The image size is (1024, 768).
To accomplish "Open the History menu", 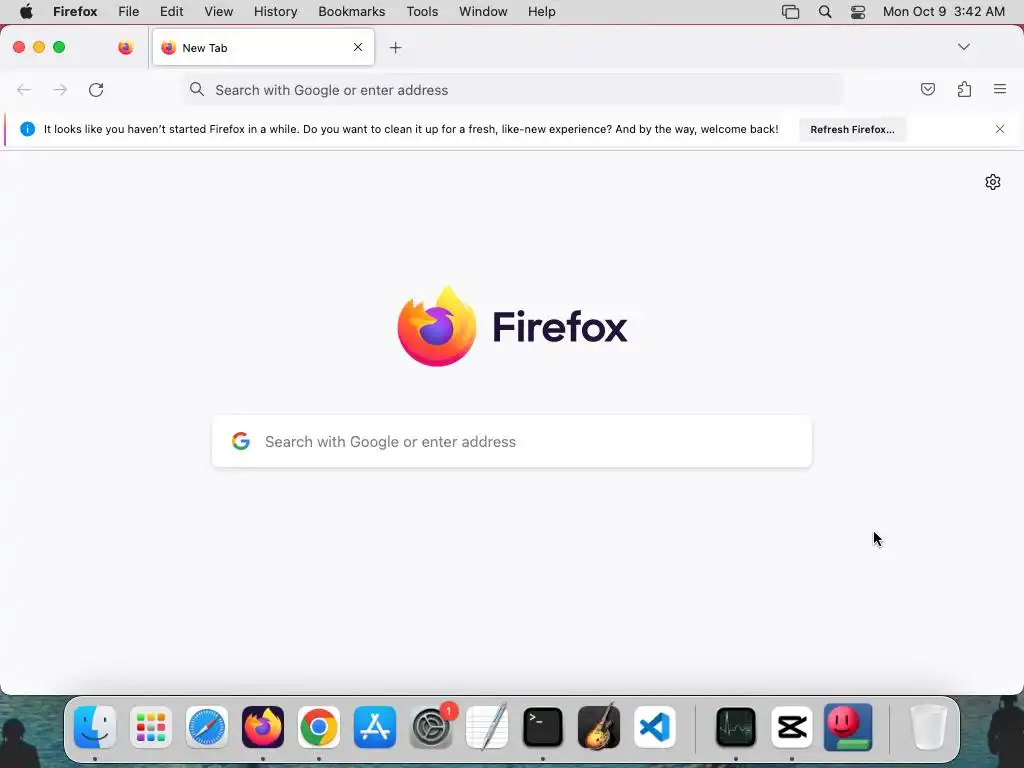I will coord(276,12).
